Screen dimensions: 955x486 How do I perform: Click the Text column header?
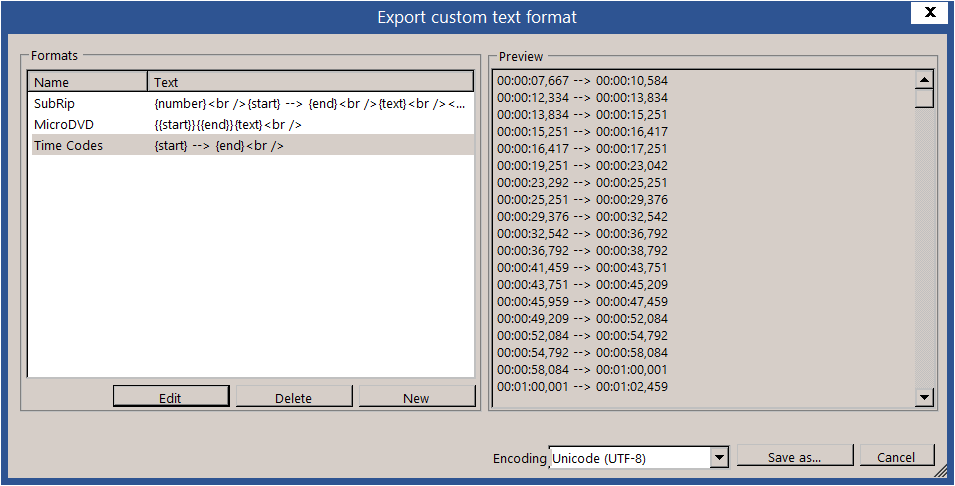click(x=310, y=82)
